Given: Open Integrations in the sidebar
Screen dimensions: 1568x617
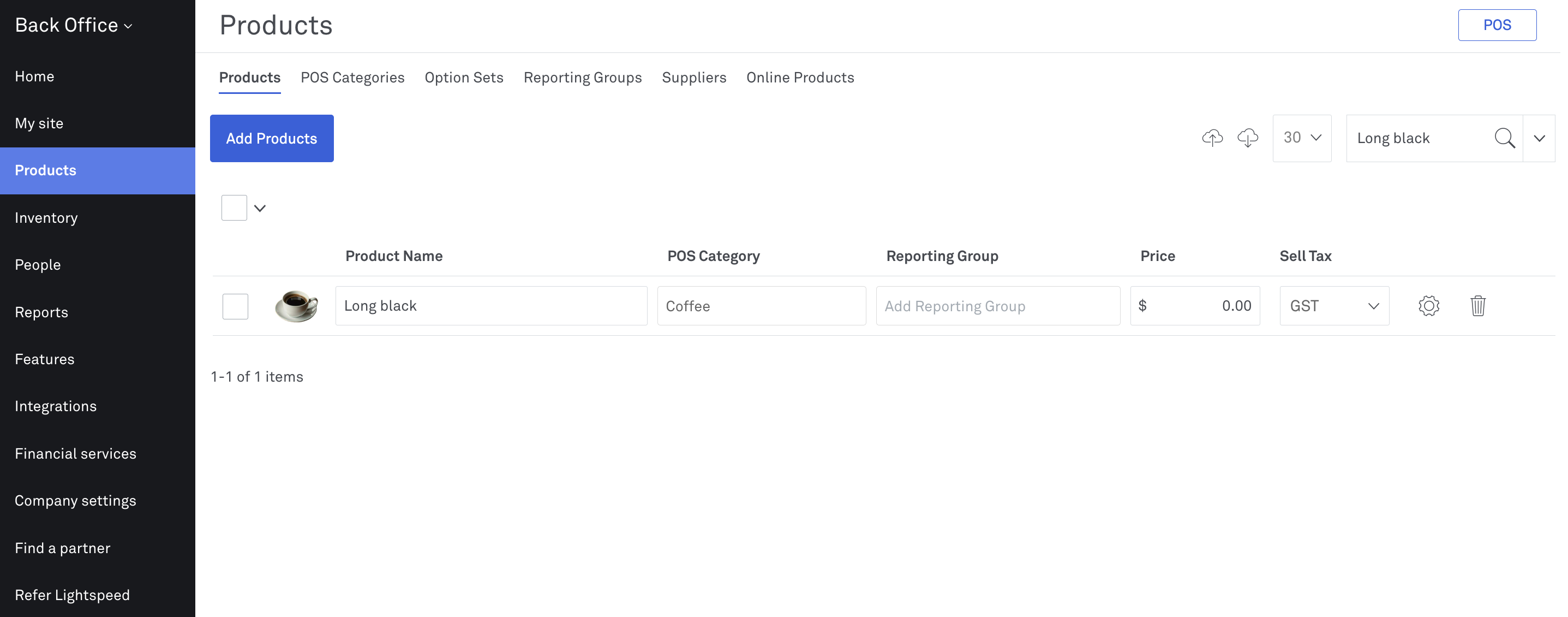Looking at the screenshot, I should click(98, 406).
